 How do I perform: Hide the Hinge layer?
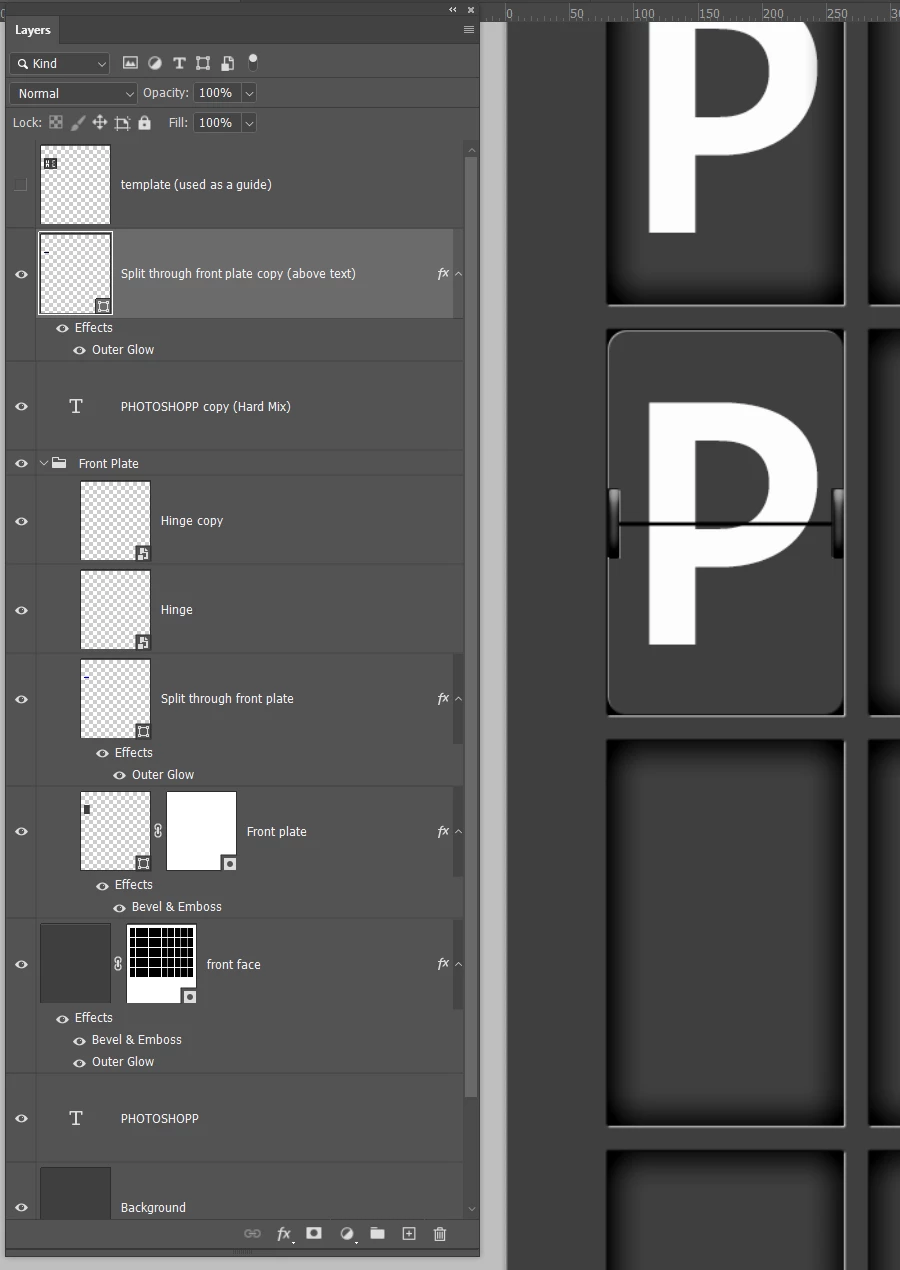[21, 610]
